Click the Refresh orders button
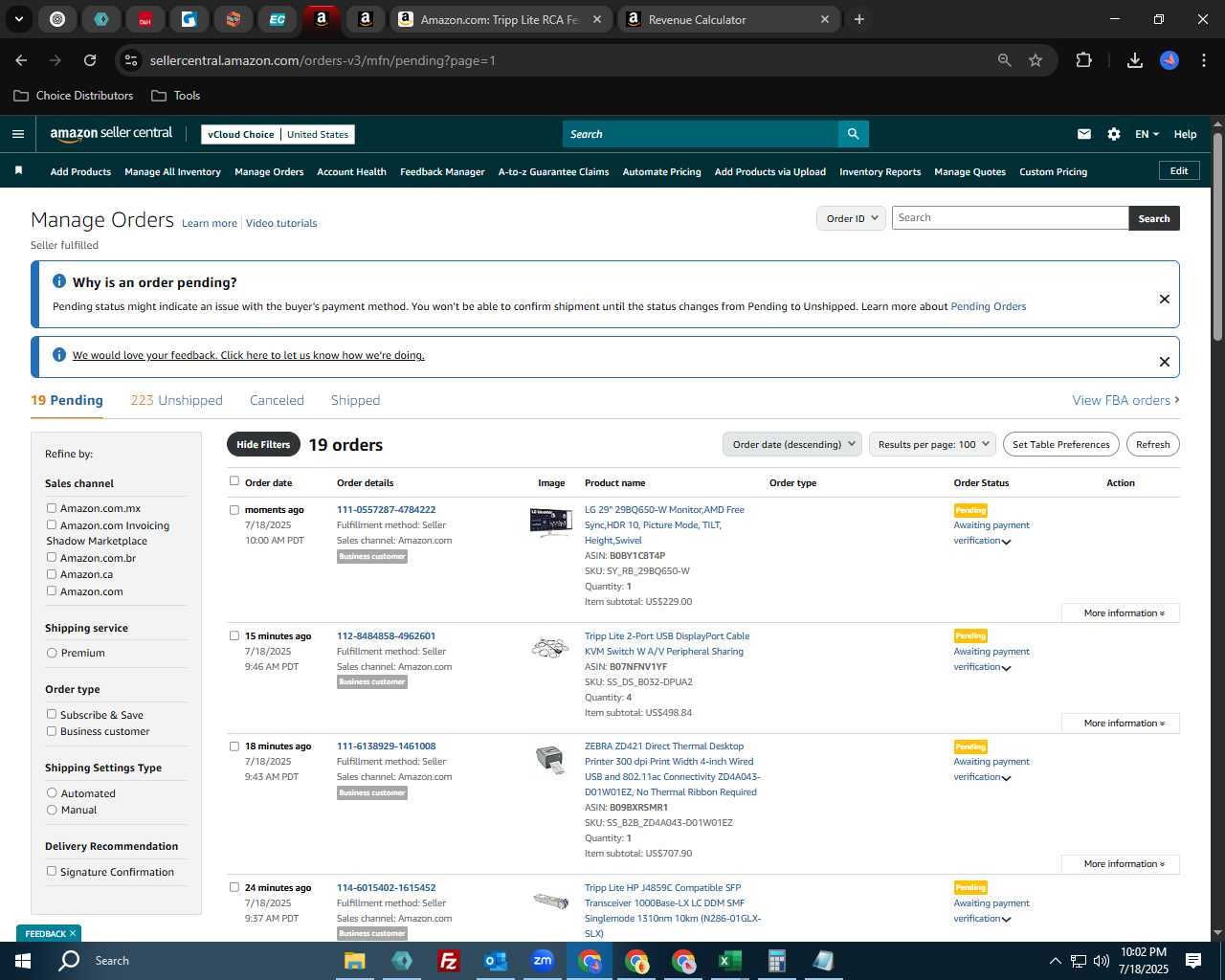Screen dimensions: 1225x980 (x=1152, y=444)
